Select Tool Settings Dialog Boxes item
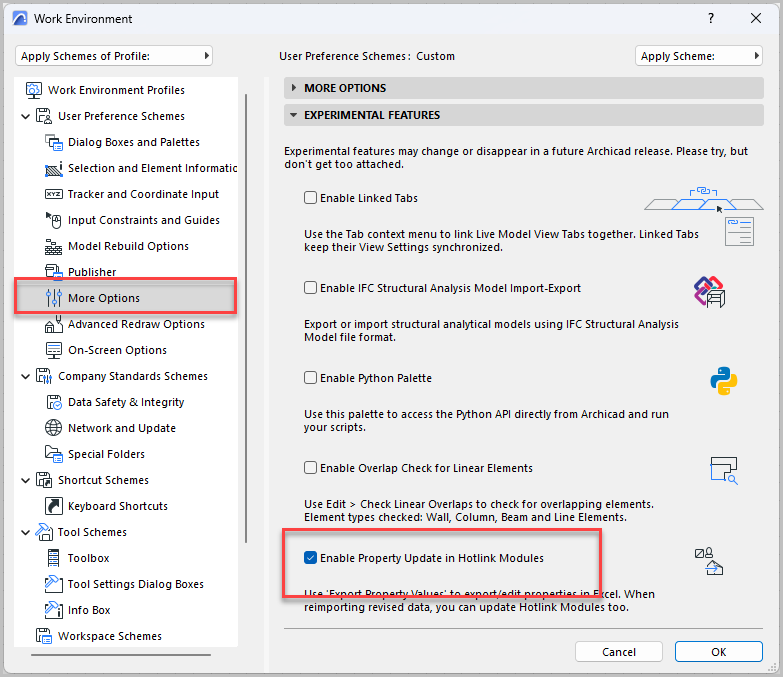 pyautogui.click(x=135, y=584)
